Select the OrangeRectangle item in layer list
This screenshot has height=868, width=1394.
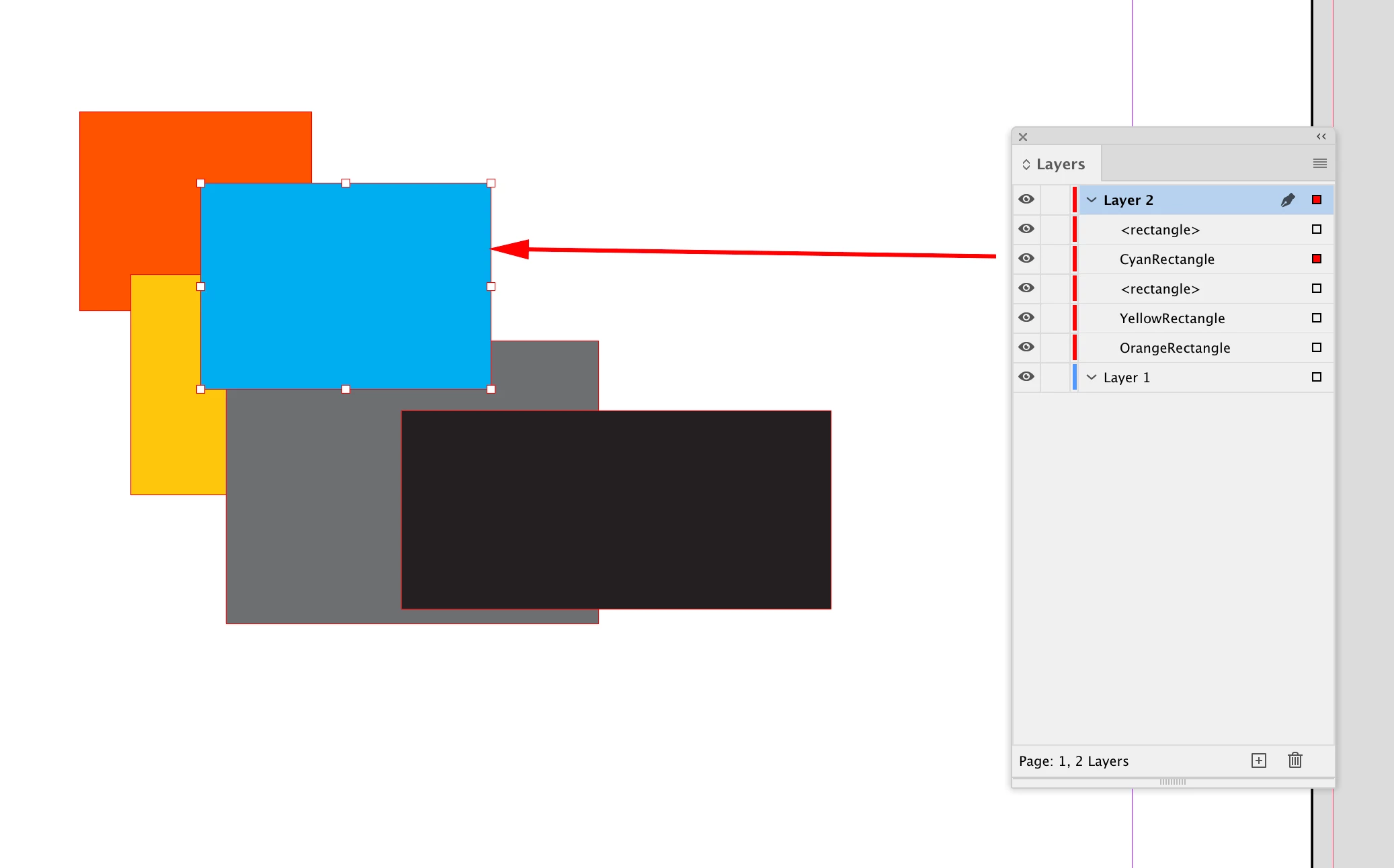1174,348
